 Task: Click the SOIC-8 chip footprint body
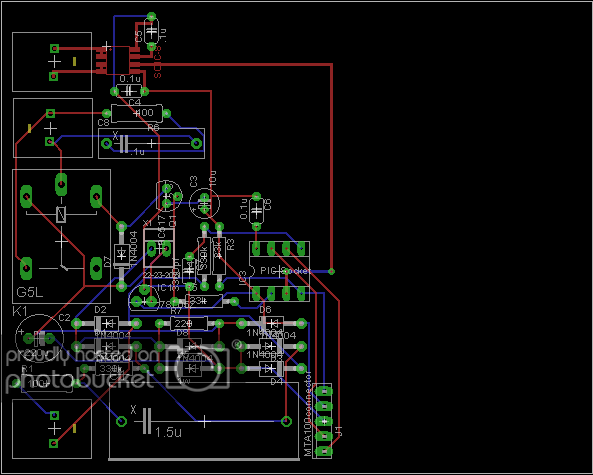click(118, 60)
